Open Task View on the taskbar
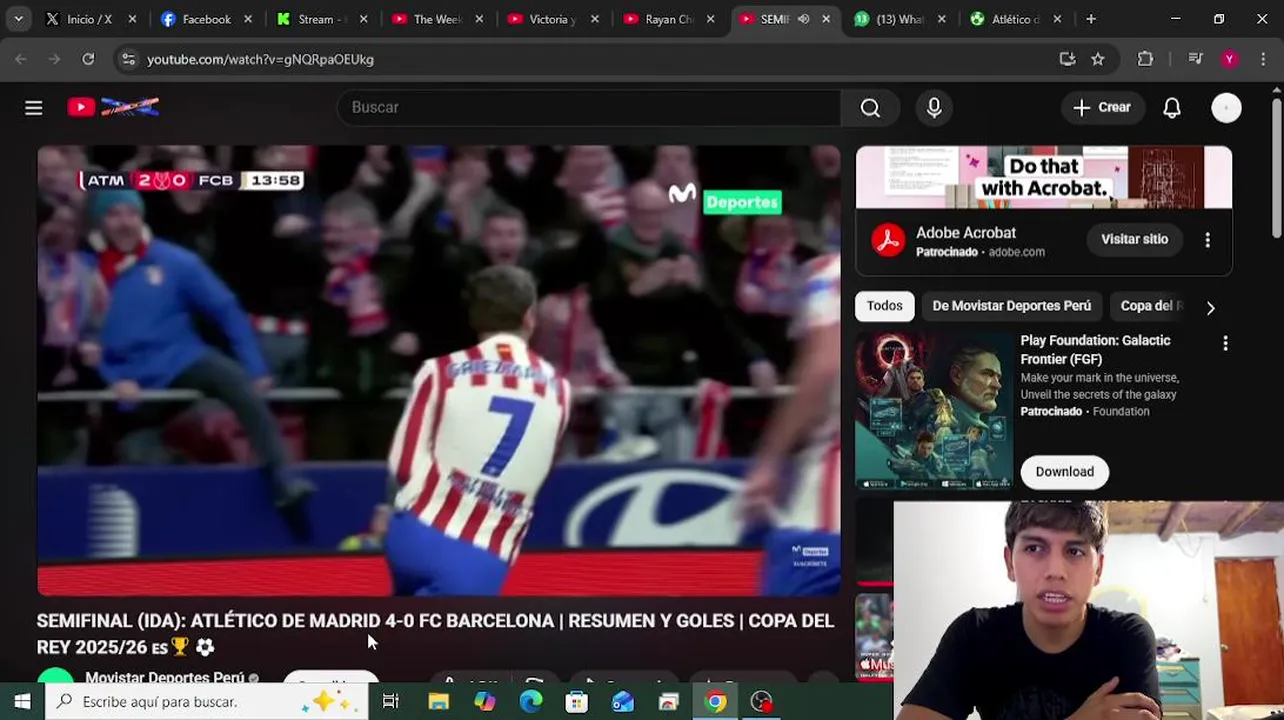 390,702
